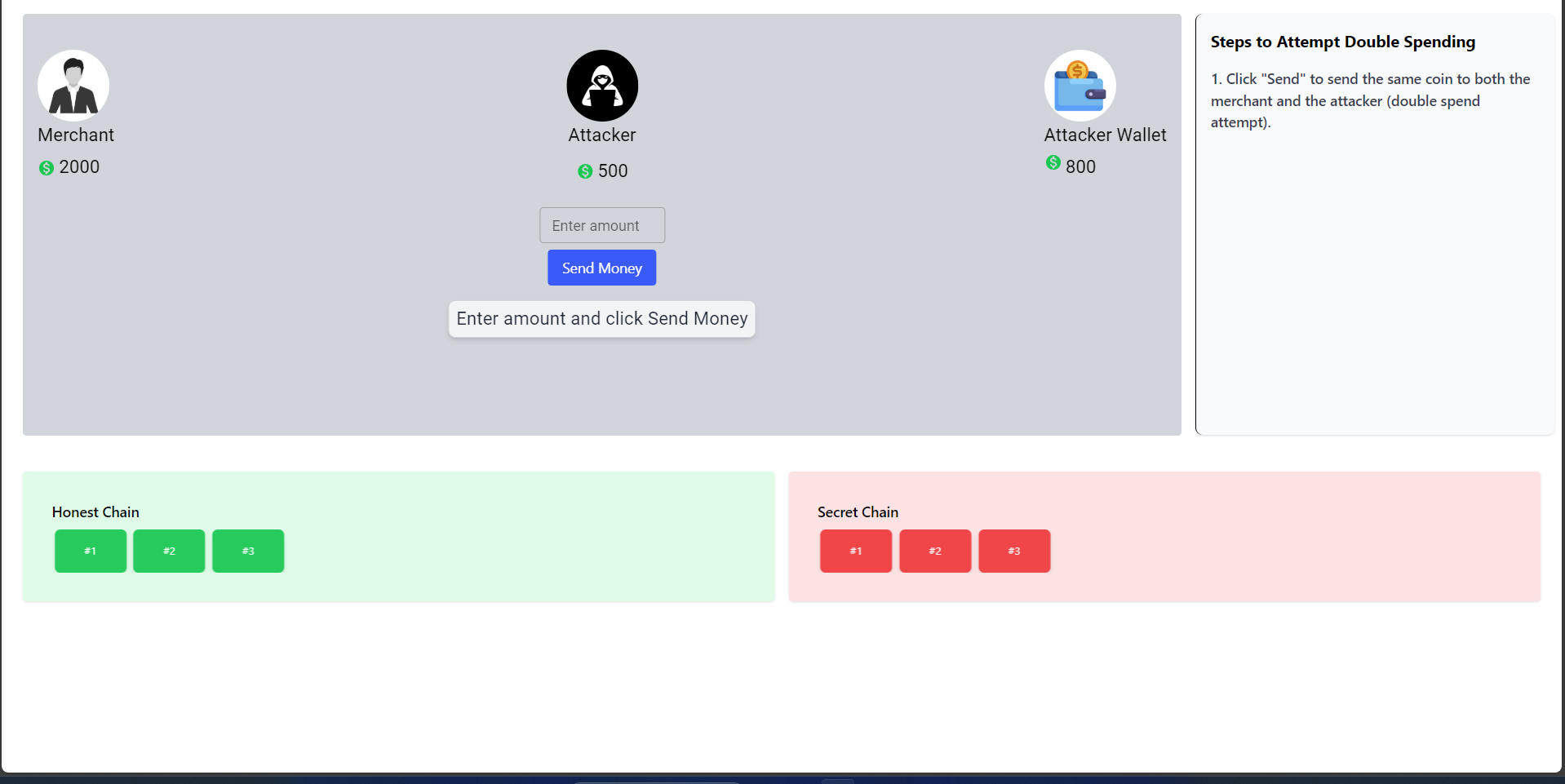The image size is (1565, 784).
Task: Focus the Enter amount input field
Action: (602, 225)
